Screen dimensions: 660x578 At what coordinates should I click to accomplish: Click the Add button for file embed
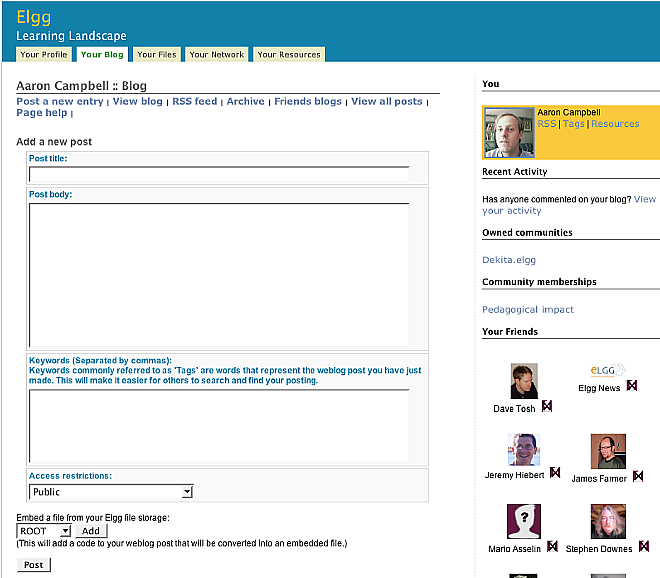click(91, 531)
